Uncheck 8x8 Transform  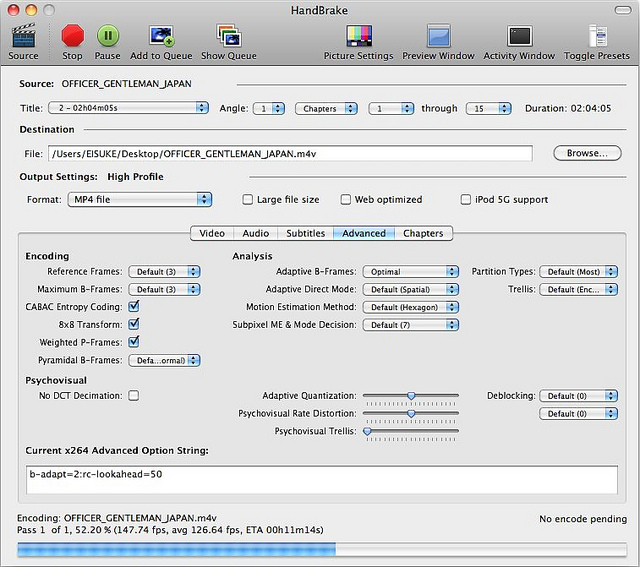pyautogui.click(x=133, y=324)
